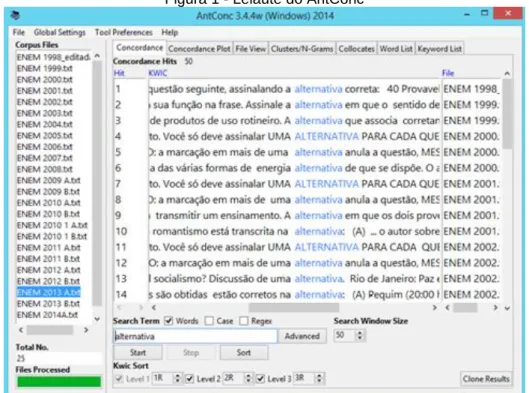Screen dimensions: 529x393
Task: Click the AntConc app icon in title bar
Action: [x=15, y=15]
